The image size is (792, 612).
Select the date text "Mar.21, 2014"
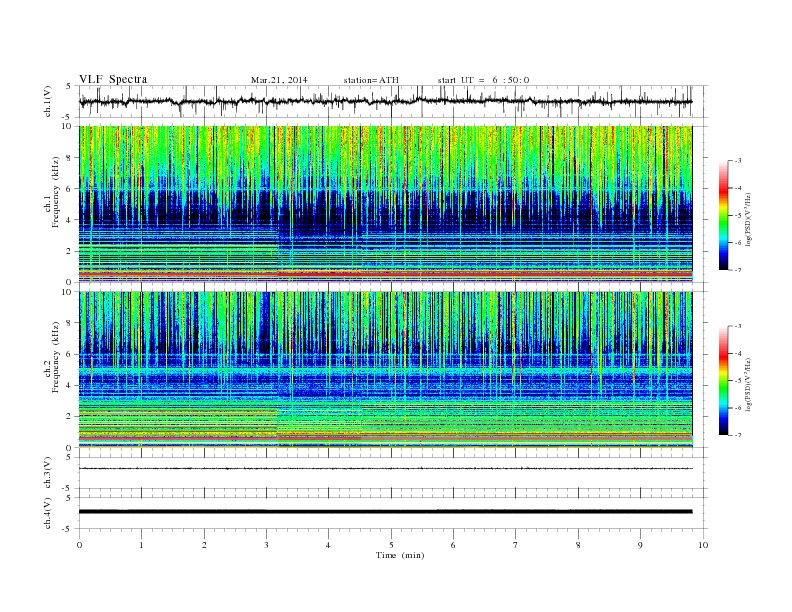click(279, 80)
